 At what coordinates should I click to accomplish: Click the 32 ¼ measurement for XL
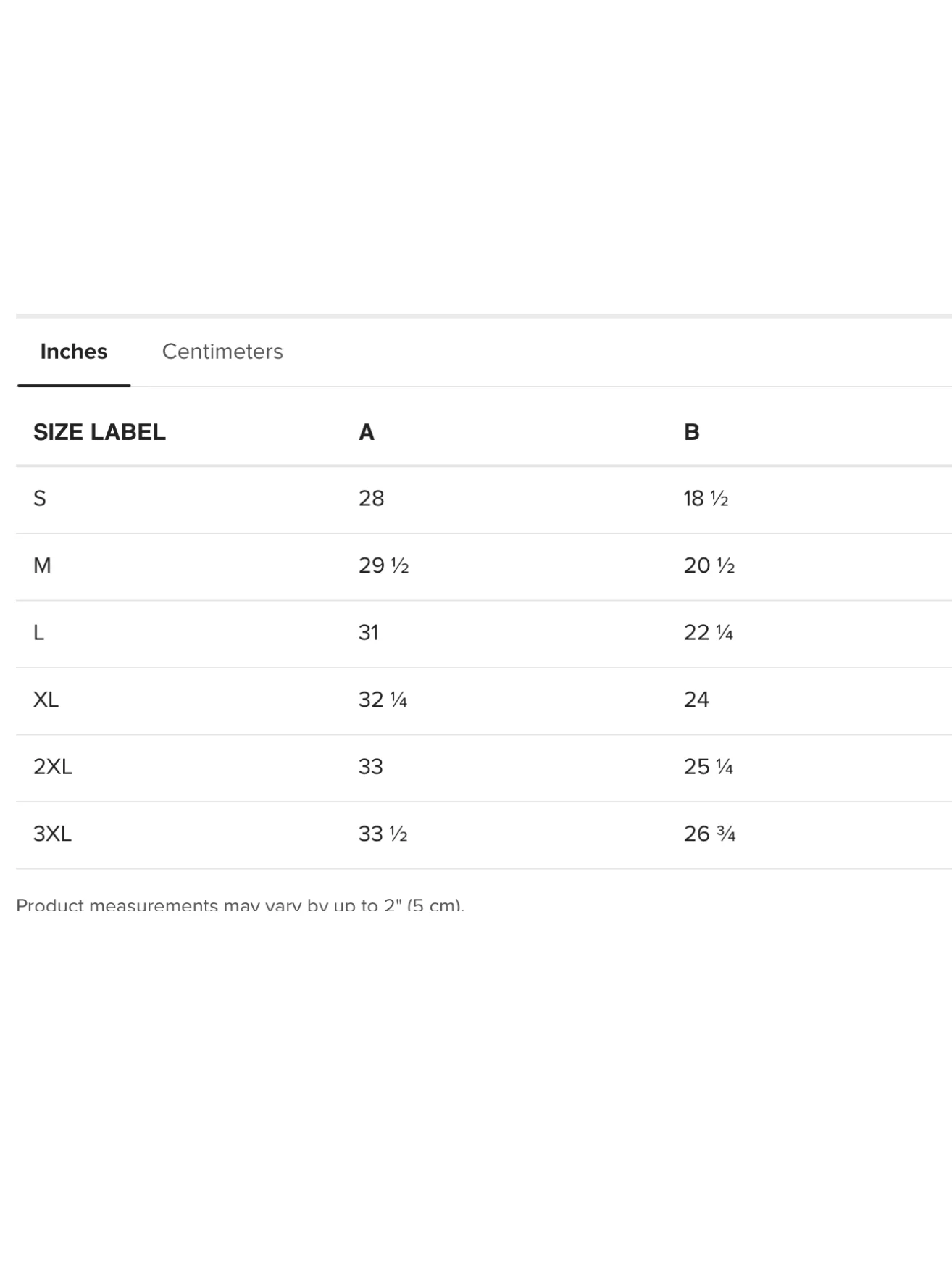click(383, 700)
